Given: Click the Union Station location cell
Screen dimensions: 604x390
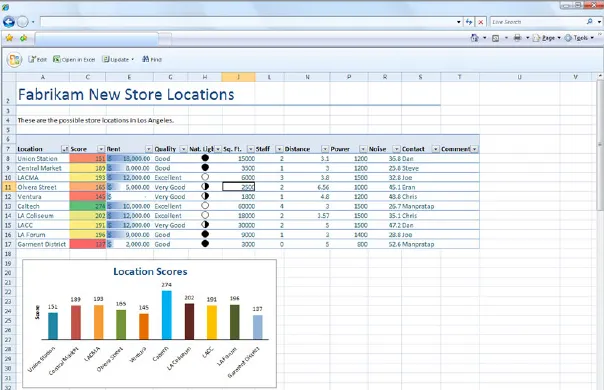Looking at the screenshot, I should (x=43, y=159).
